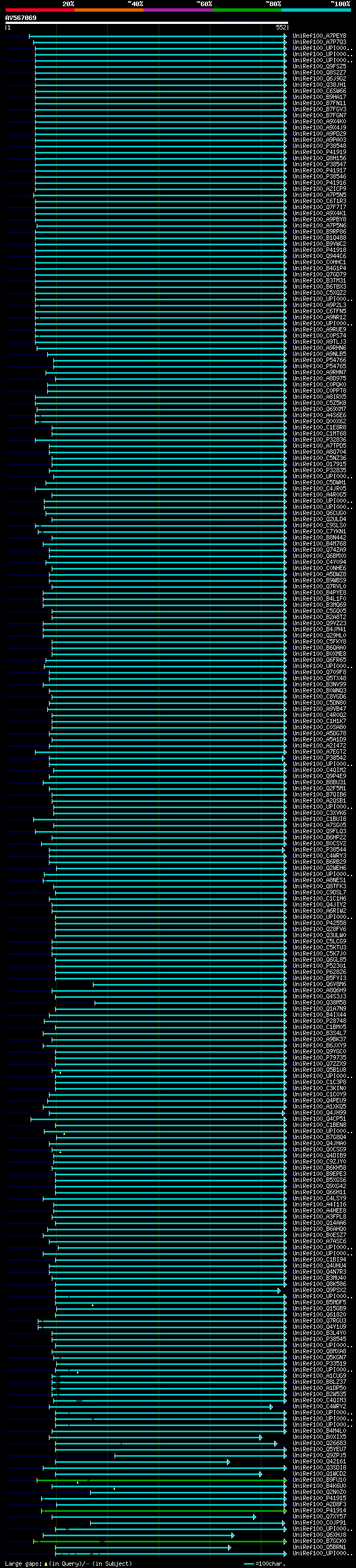Select hit label UniRef100_B1Q488
The image size is (356, 1568).
click(x=319, y=238)
